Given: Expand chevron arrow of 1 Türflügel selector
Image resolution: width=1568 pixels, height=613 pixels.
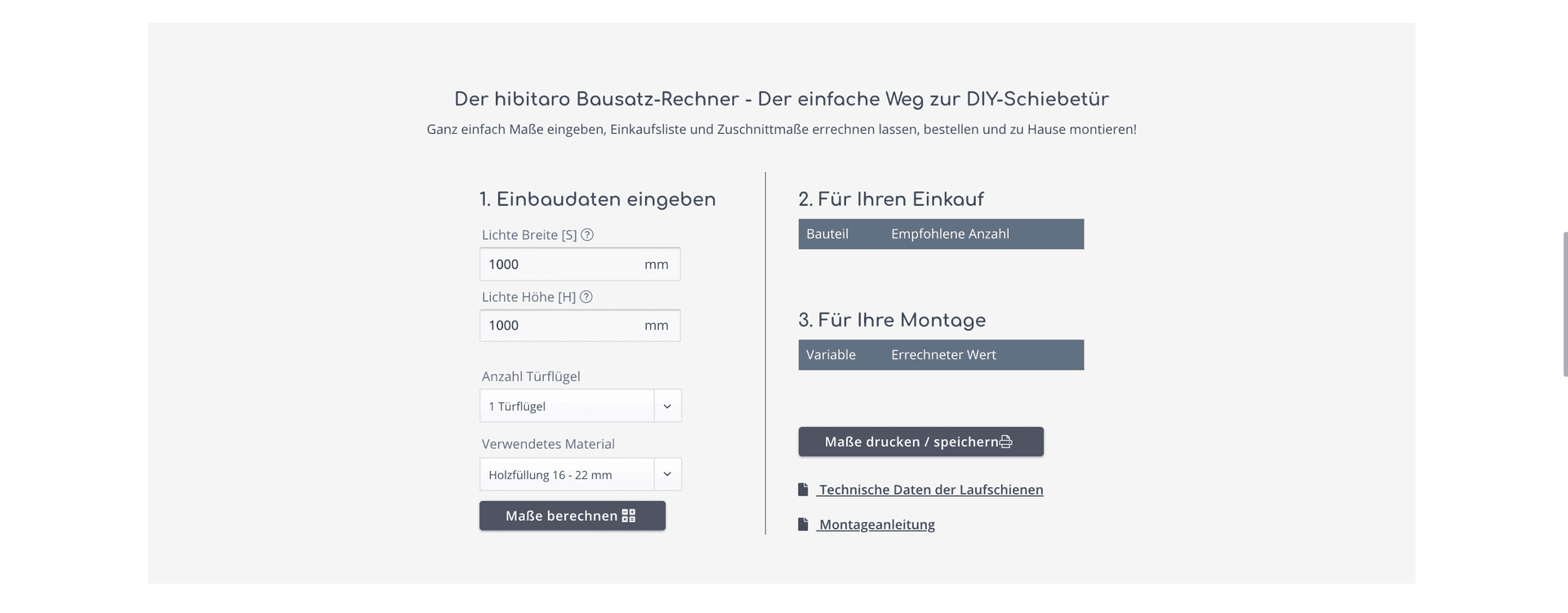Looking at the screenshot, I should [x=667, y=406].
